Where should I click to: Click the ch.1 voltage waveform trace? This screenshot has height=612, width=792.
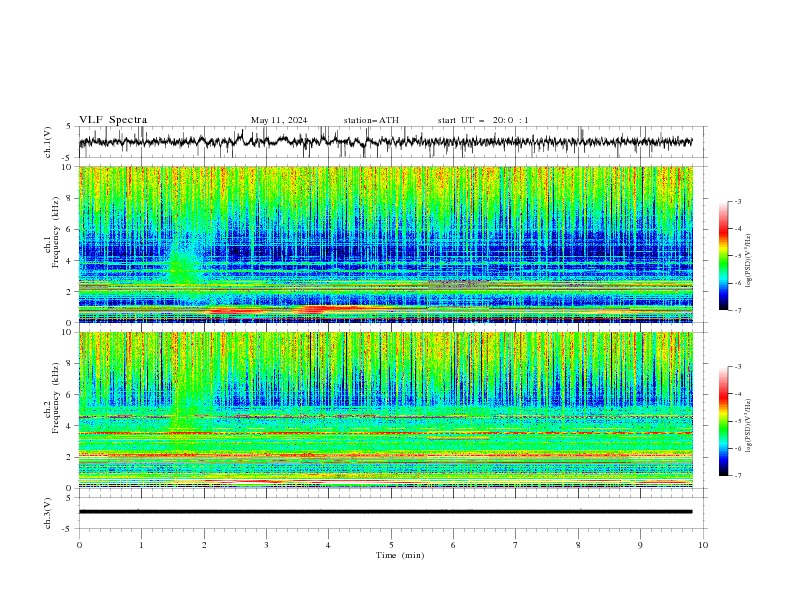(386, 142)
